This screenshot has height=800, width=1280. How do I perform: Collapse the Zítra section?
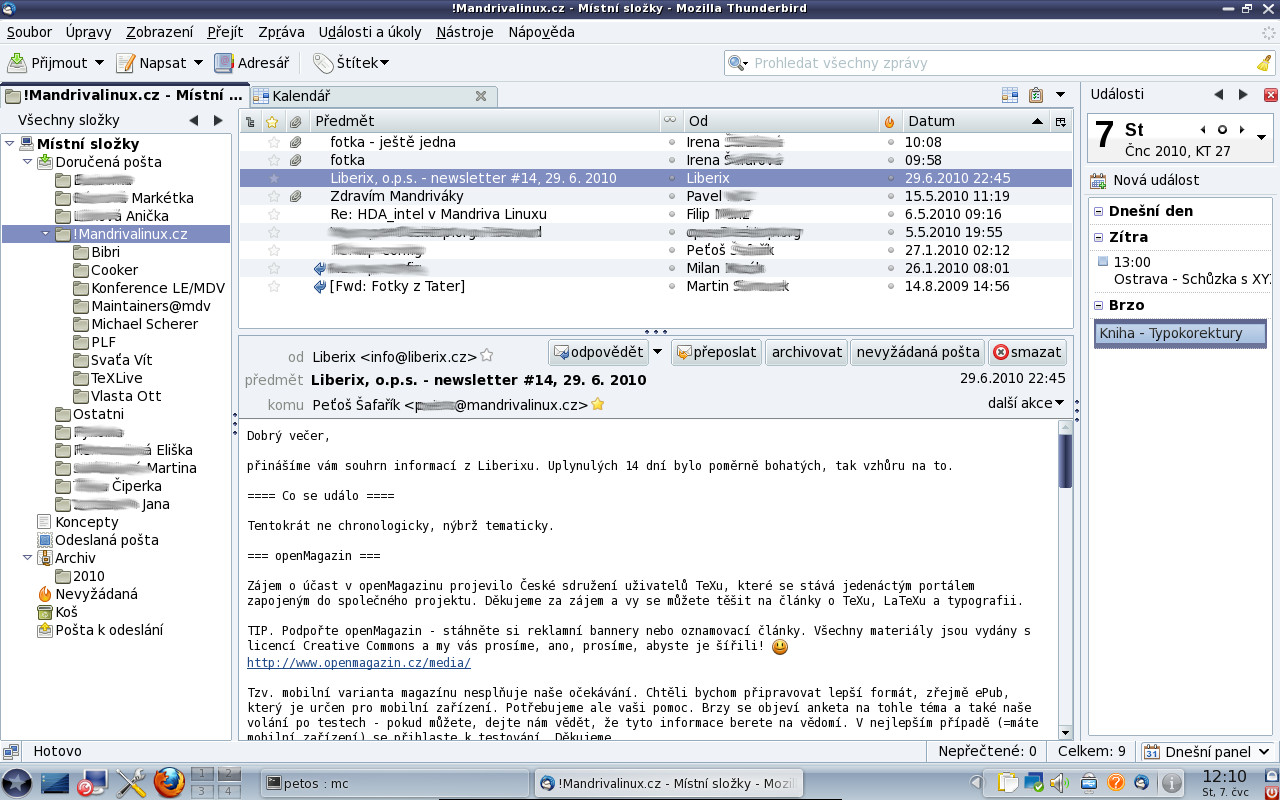click(x=1098, y=237)
